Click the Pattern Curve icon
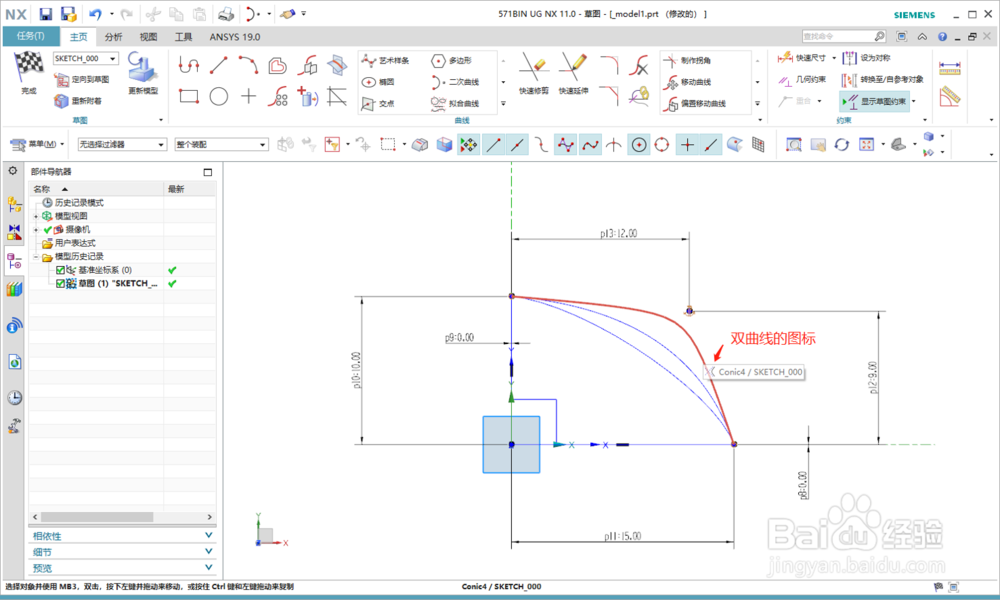The image size is (1000, 600). (277, 96)
